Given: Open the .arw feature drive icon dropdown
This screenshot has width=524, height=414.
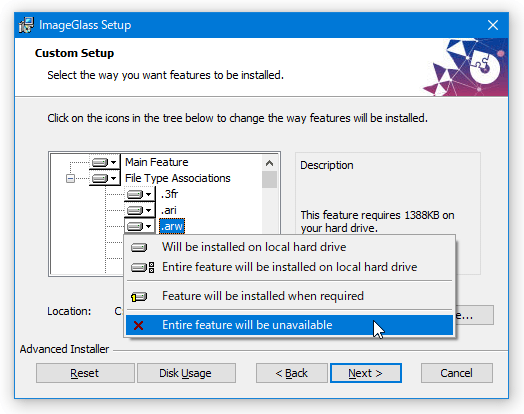Looking at the screenshot, I should point(140,226).
